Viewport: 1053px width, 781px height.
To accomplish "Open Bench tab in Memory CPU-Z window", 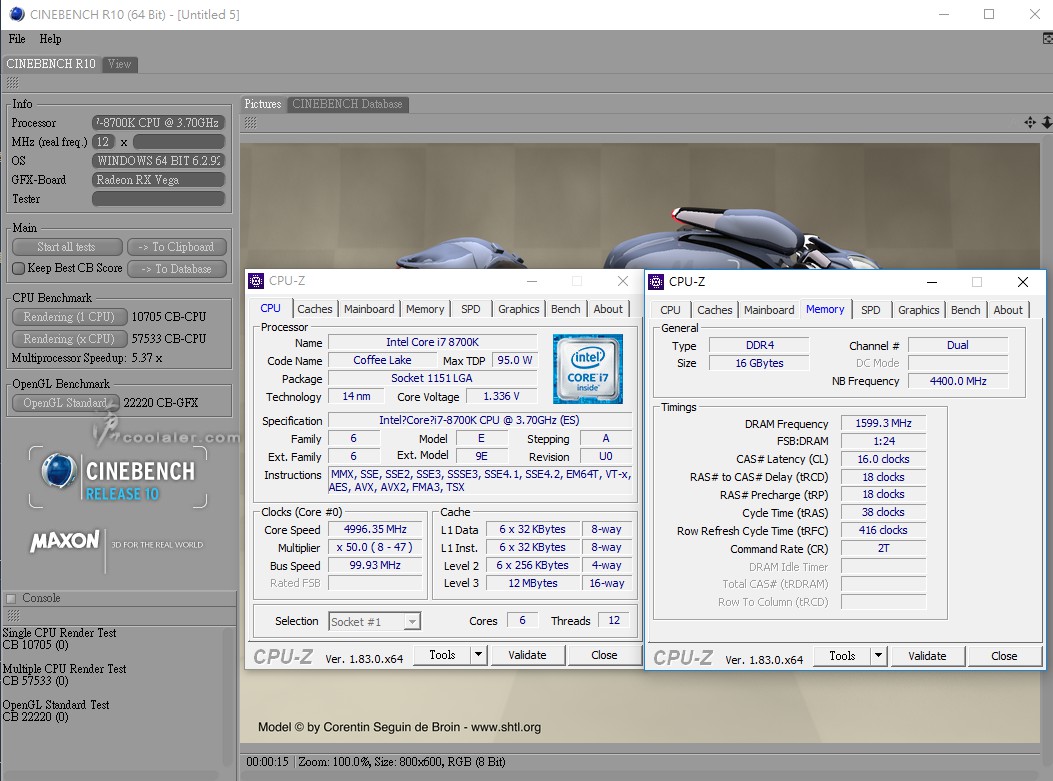I will pyautogui.click(x=966, y=310).
